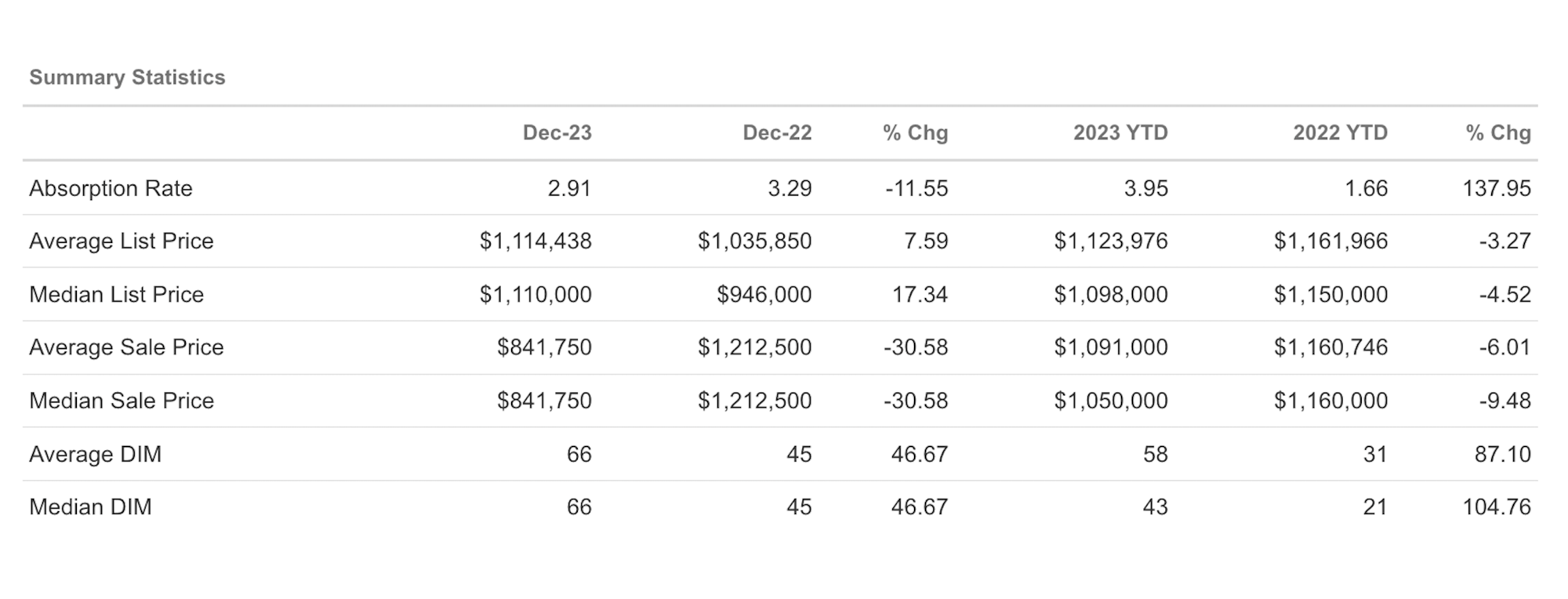This screenshot has height=599, width=1568.
Task: Click the 2022 YTD column header
Action: tap(1340, 133)
